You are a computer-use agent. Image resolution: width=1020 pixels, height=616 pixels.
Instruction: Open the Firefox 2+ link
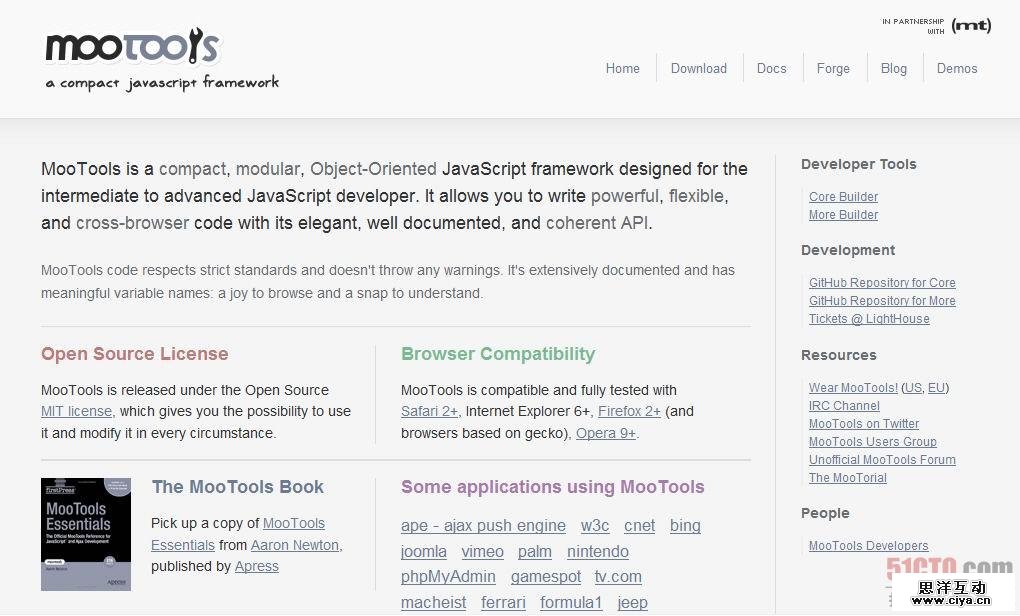click(629, 411)
